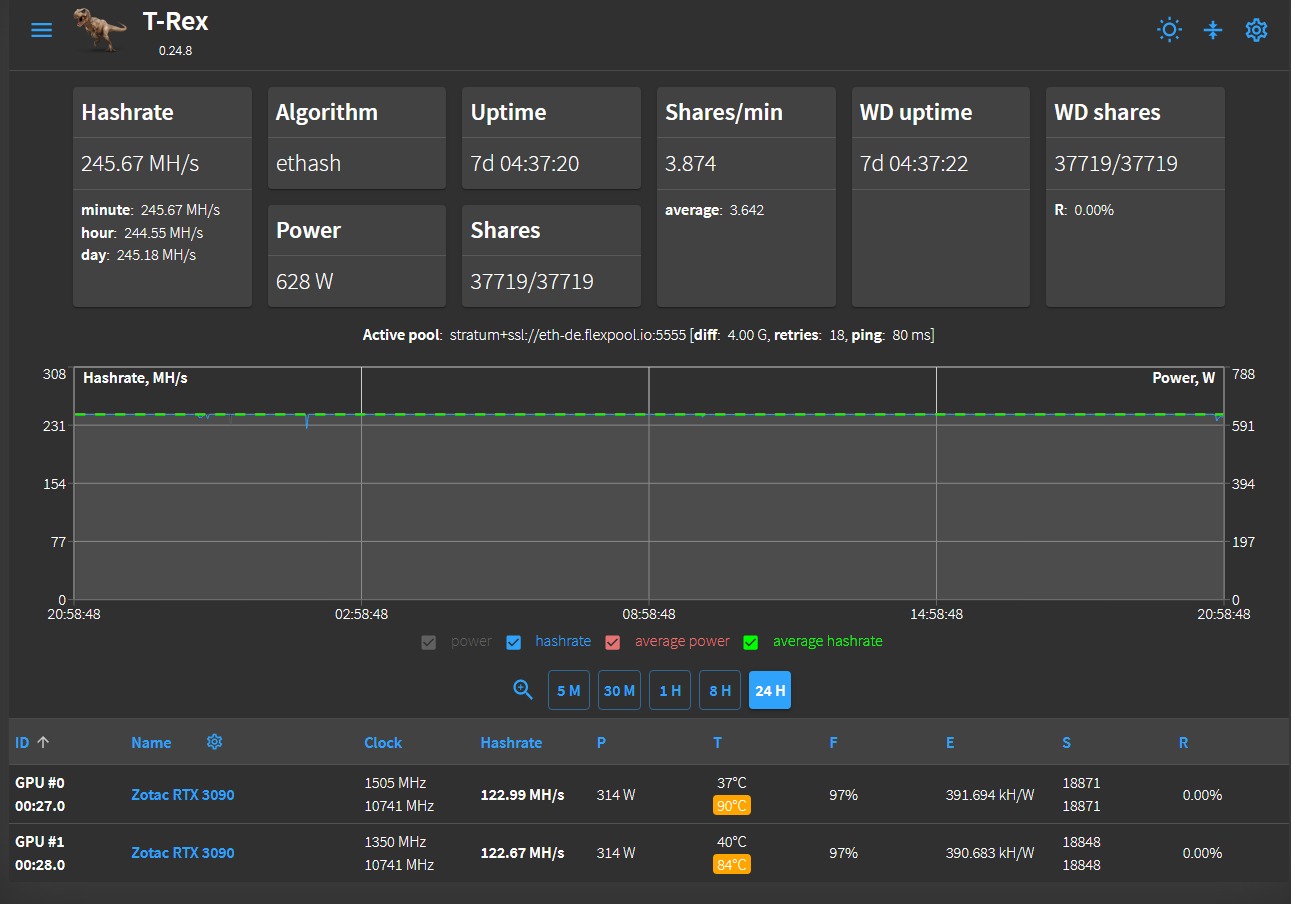Toggle the power series checkbox
This screenshot has height=904, width=1291.
tap(429, 642)
